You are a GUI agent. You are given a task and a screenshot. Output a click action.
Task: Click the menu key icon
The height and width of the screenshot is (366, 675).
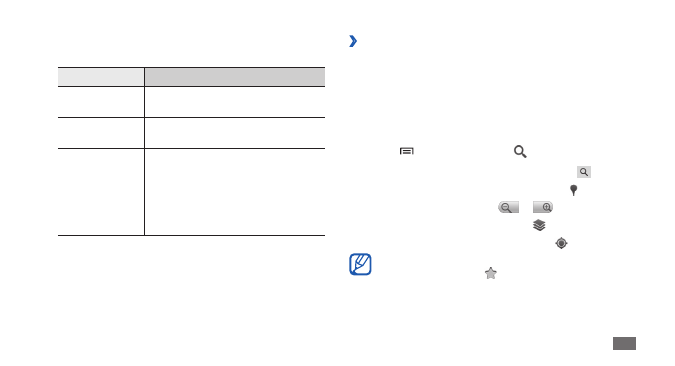pos(406,151)
